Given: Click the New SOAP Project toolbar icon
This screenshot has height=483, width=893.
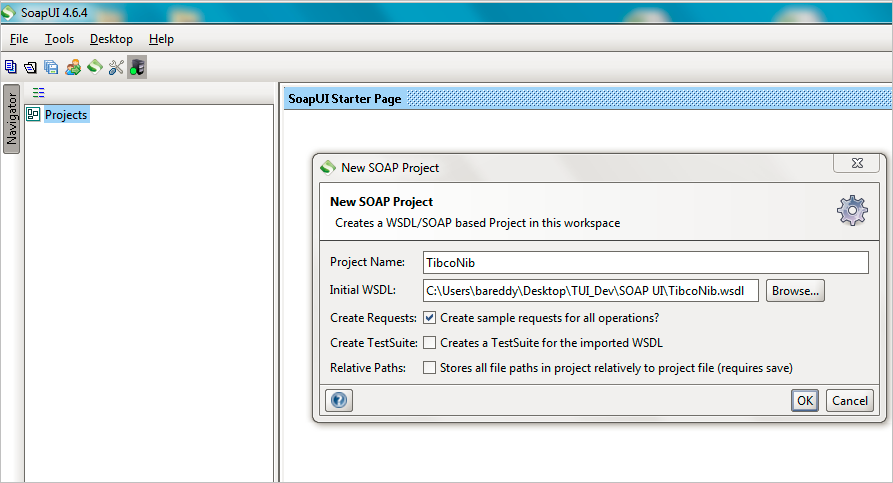Looking at the screenshot, I should click(10, 67).
